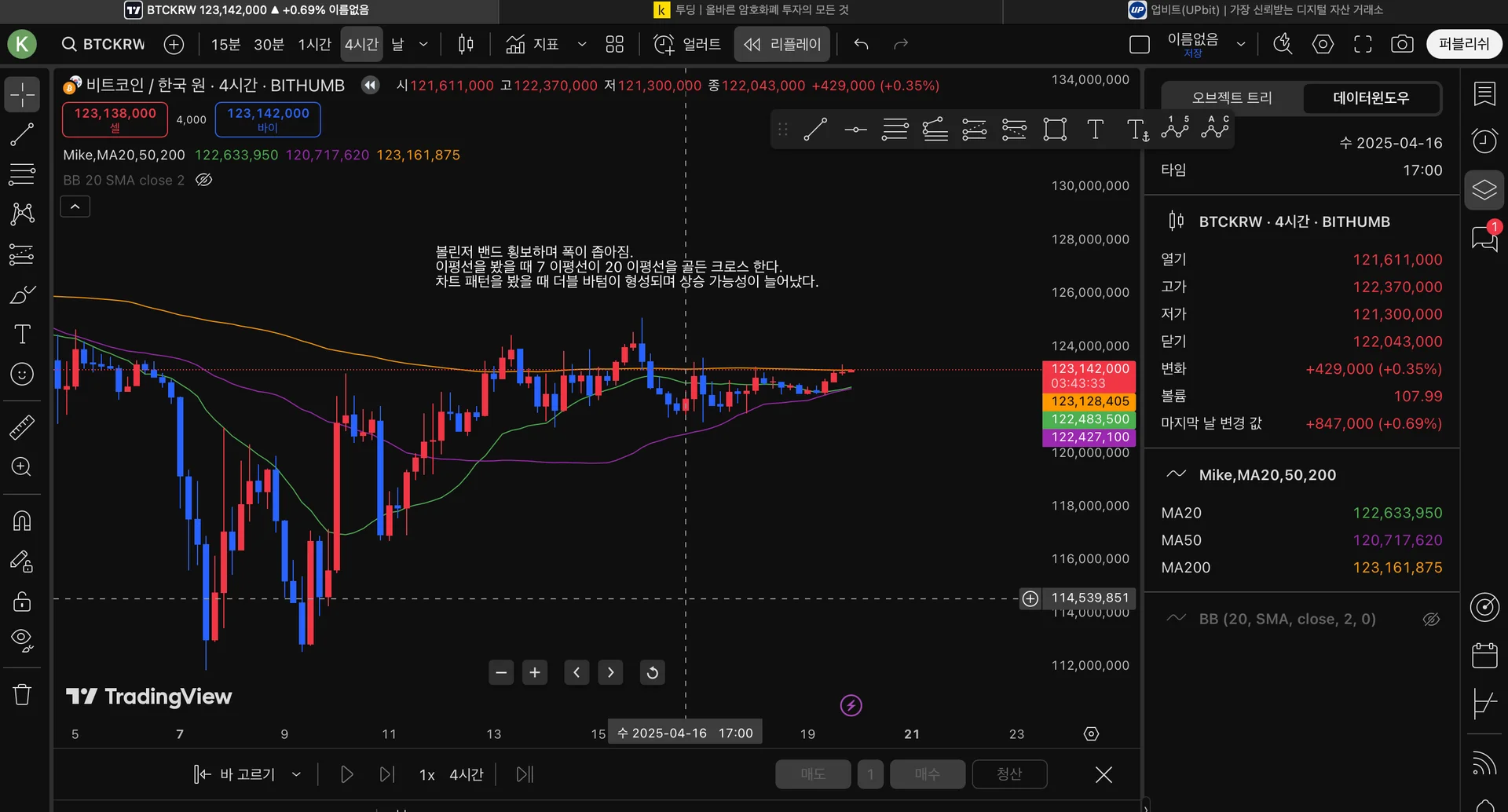The image size is (1508, 812).
Task: Step replay forward one bar
Action: pos(386,775)
